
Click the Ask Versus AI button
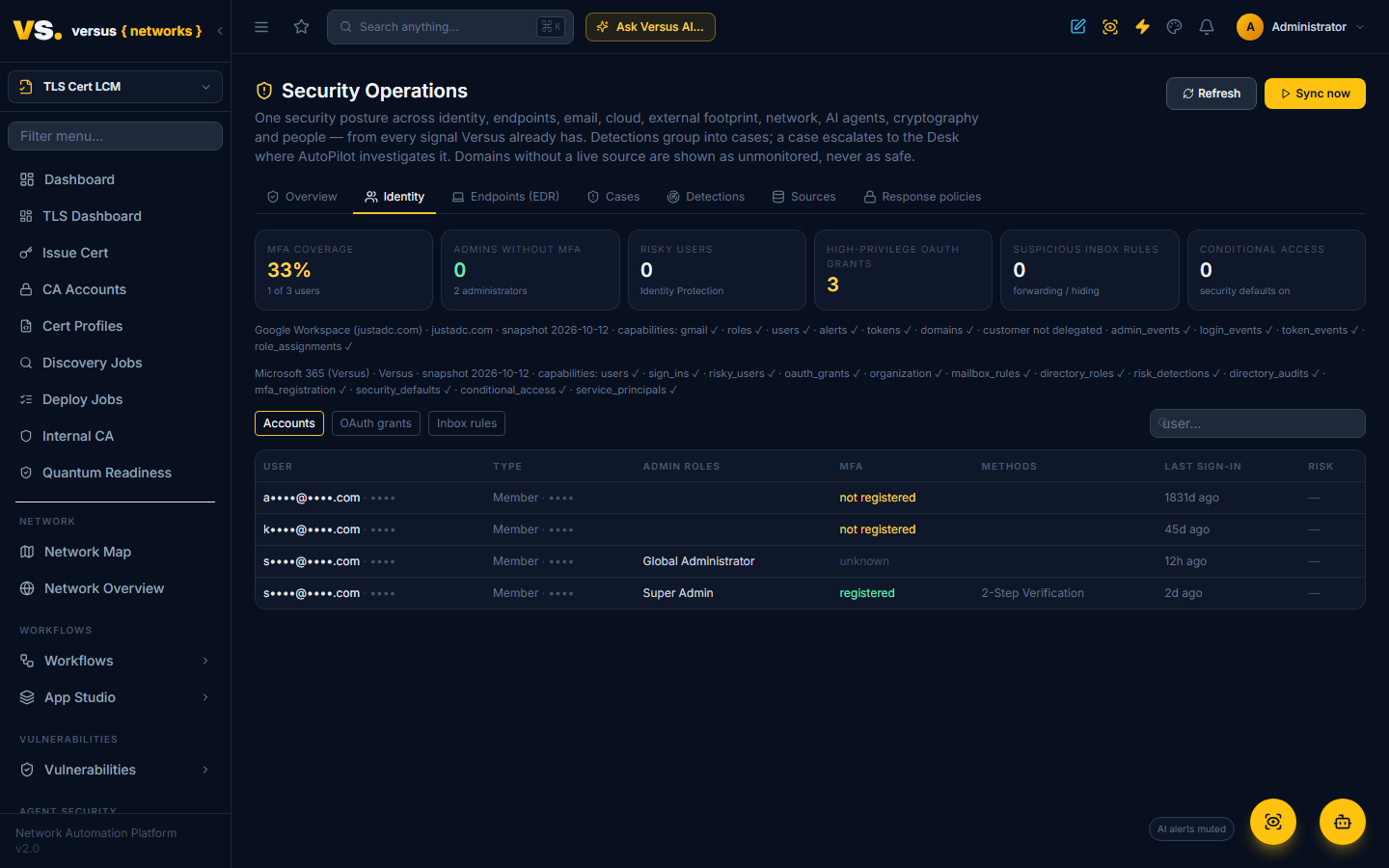pyautogui.click(x=650, y=27)
